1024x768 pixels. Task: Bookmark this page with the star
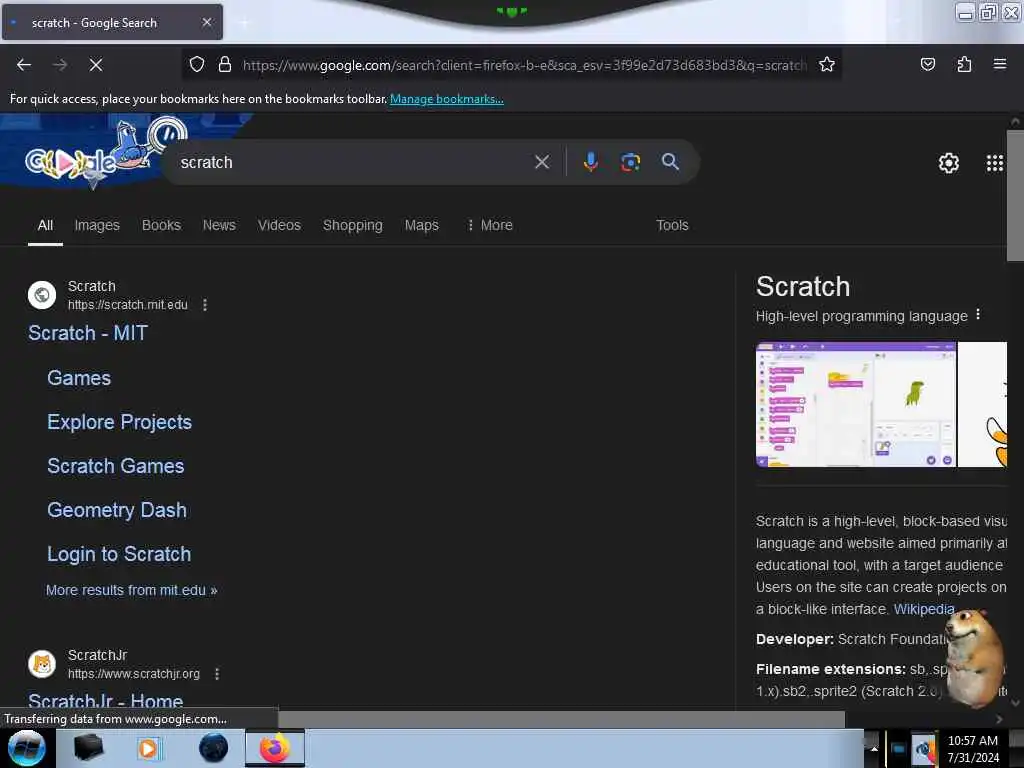point(827,64)
